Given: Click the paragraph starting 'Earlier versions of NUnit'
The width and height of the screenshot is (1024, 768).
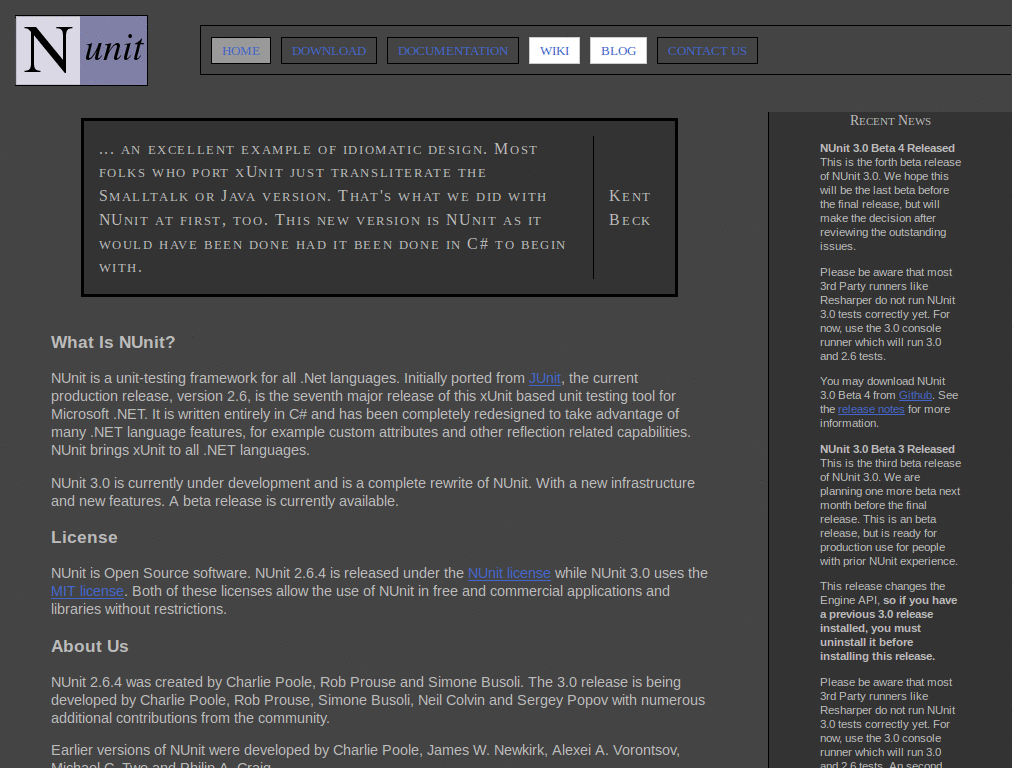Looking at the screenshot, I should 366,756.
